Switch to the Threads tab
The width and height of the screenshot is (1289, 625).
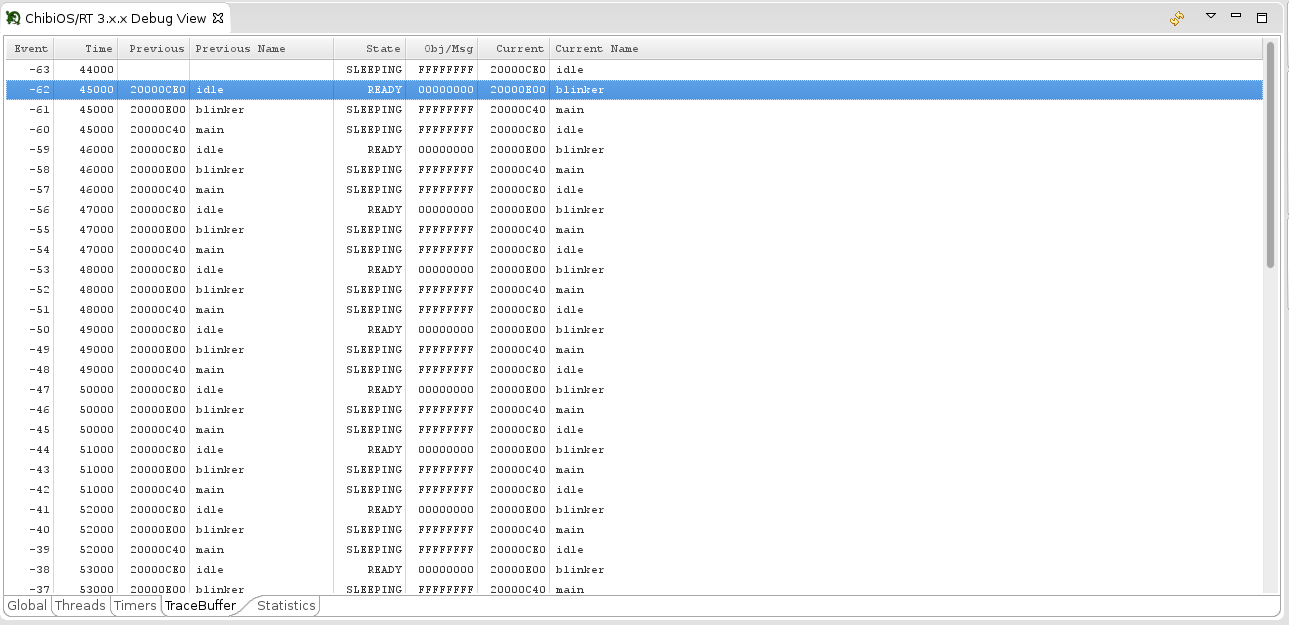click(x=80, y=605)
